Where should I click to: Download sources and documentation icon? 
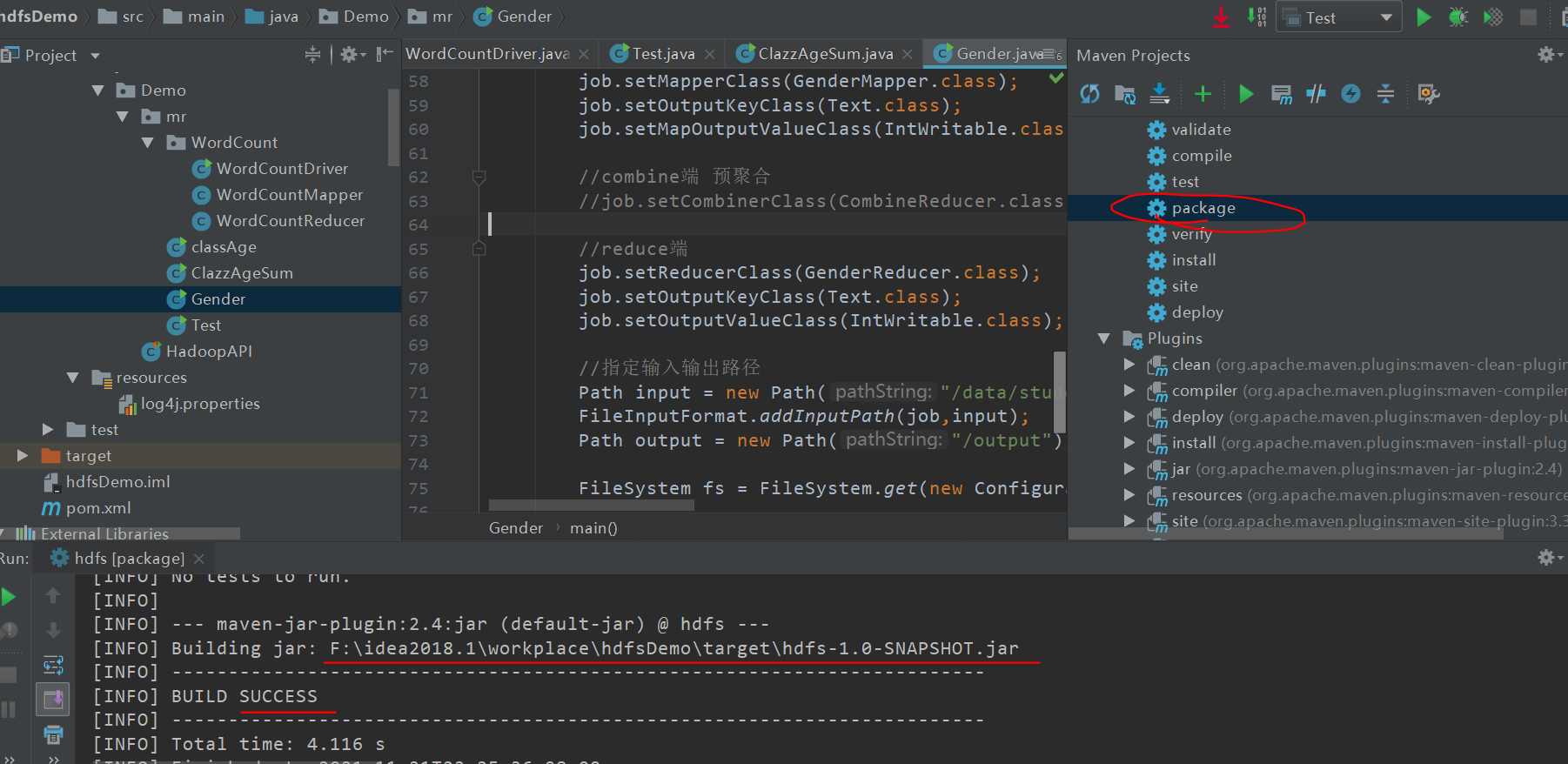click(1159, 93)
